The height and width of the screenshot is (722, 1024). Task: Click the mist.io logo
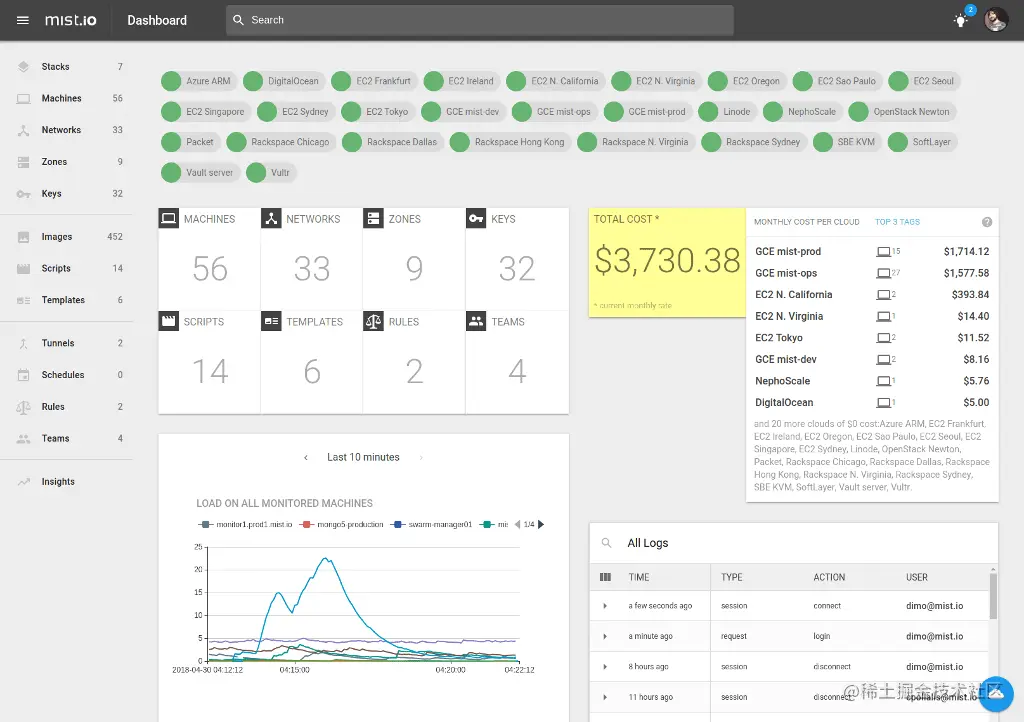[x=71, y=20]
